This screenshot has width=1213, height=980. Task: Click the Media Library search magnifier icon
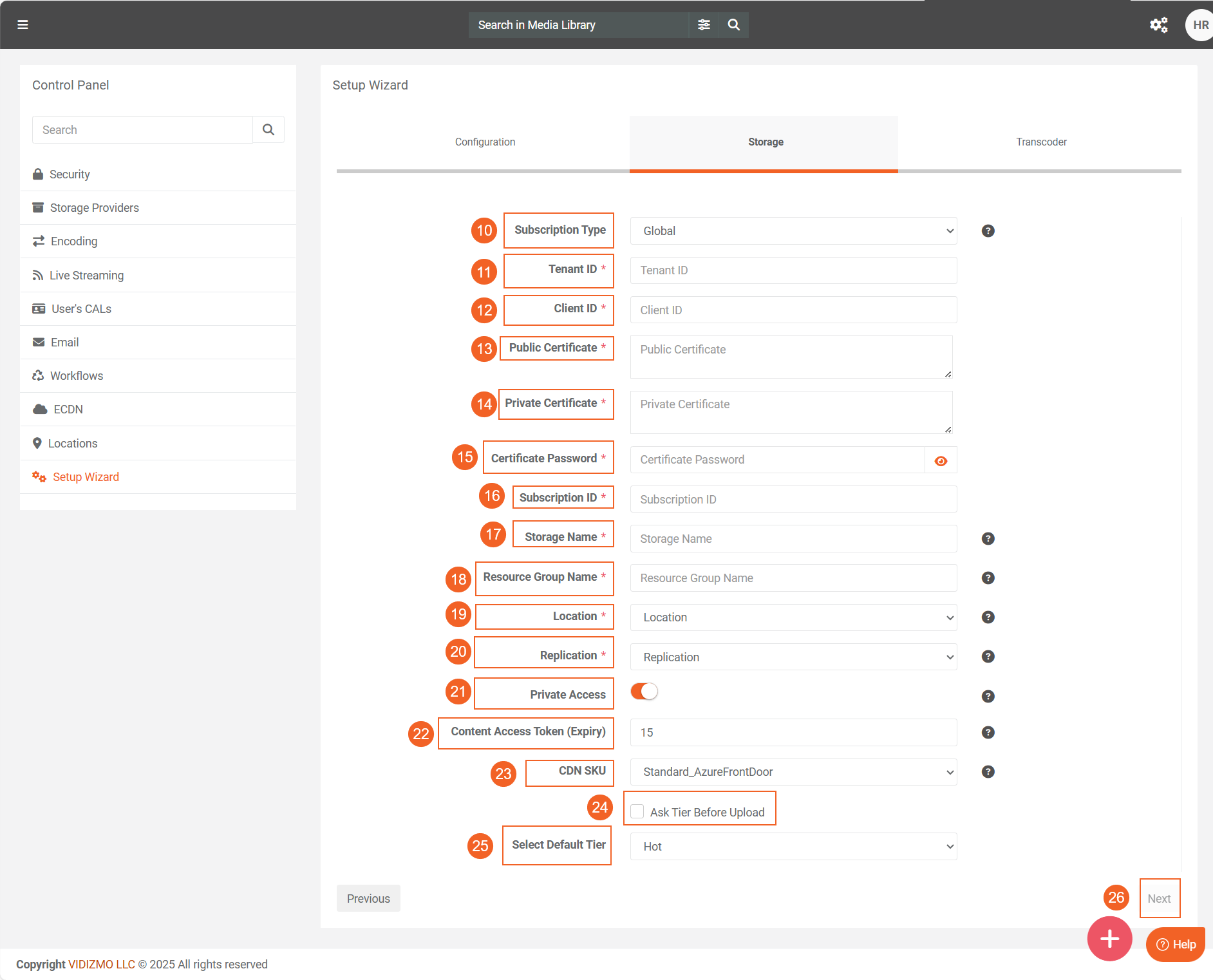733,24
